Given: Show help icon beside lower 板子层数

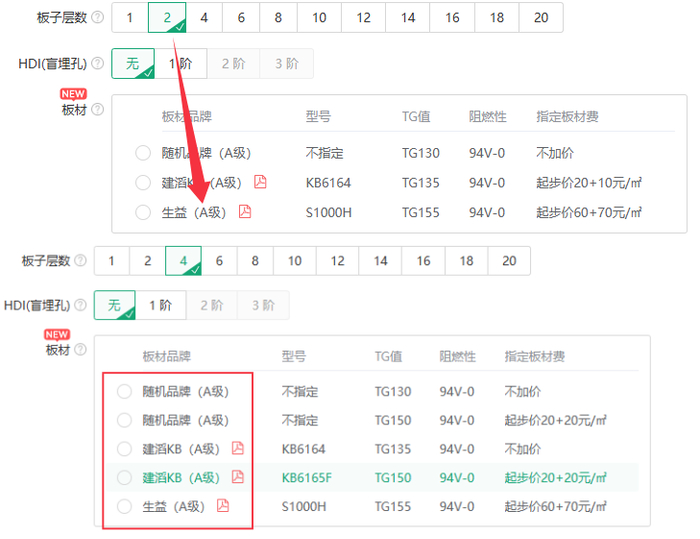Looking at the screenshot, I should click(80, 260).
